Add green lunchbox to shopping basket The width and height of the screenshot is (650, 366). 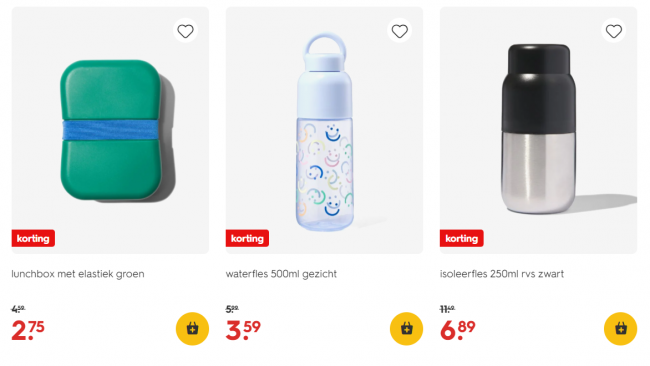pos(192,329)
